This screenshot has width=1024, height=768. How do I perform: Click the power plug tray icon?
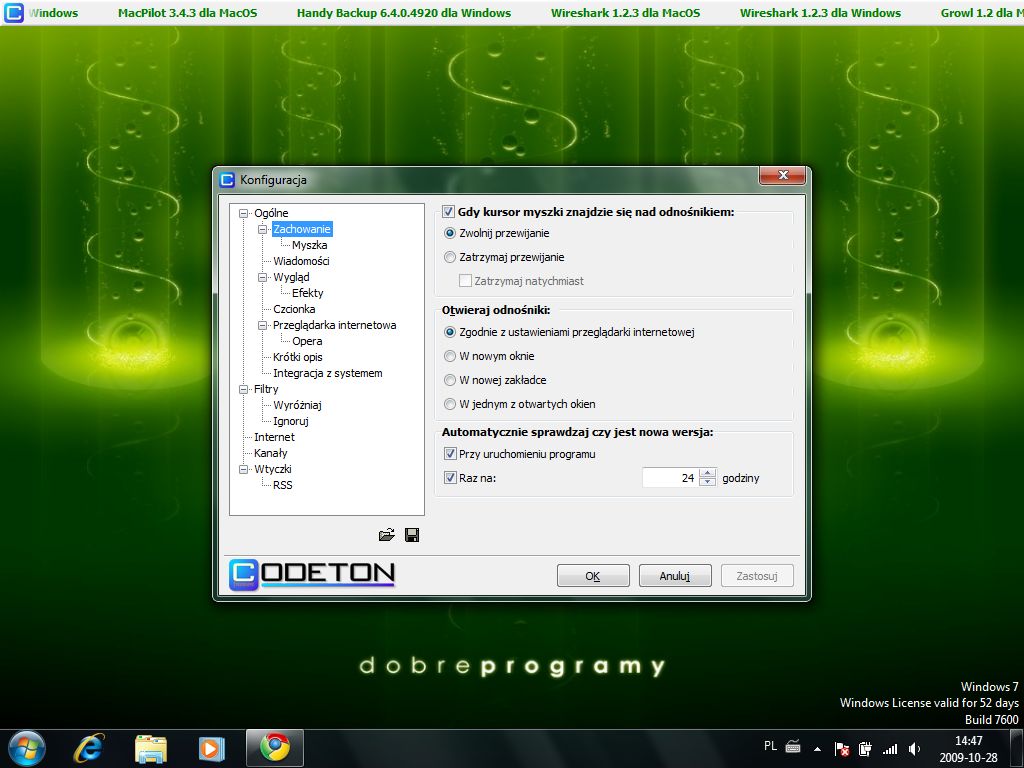865,749
